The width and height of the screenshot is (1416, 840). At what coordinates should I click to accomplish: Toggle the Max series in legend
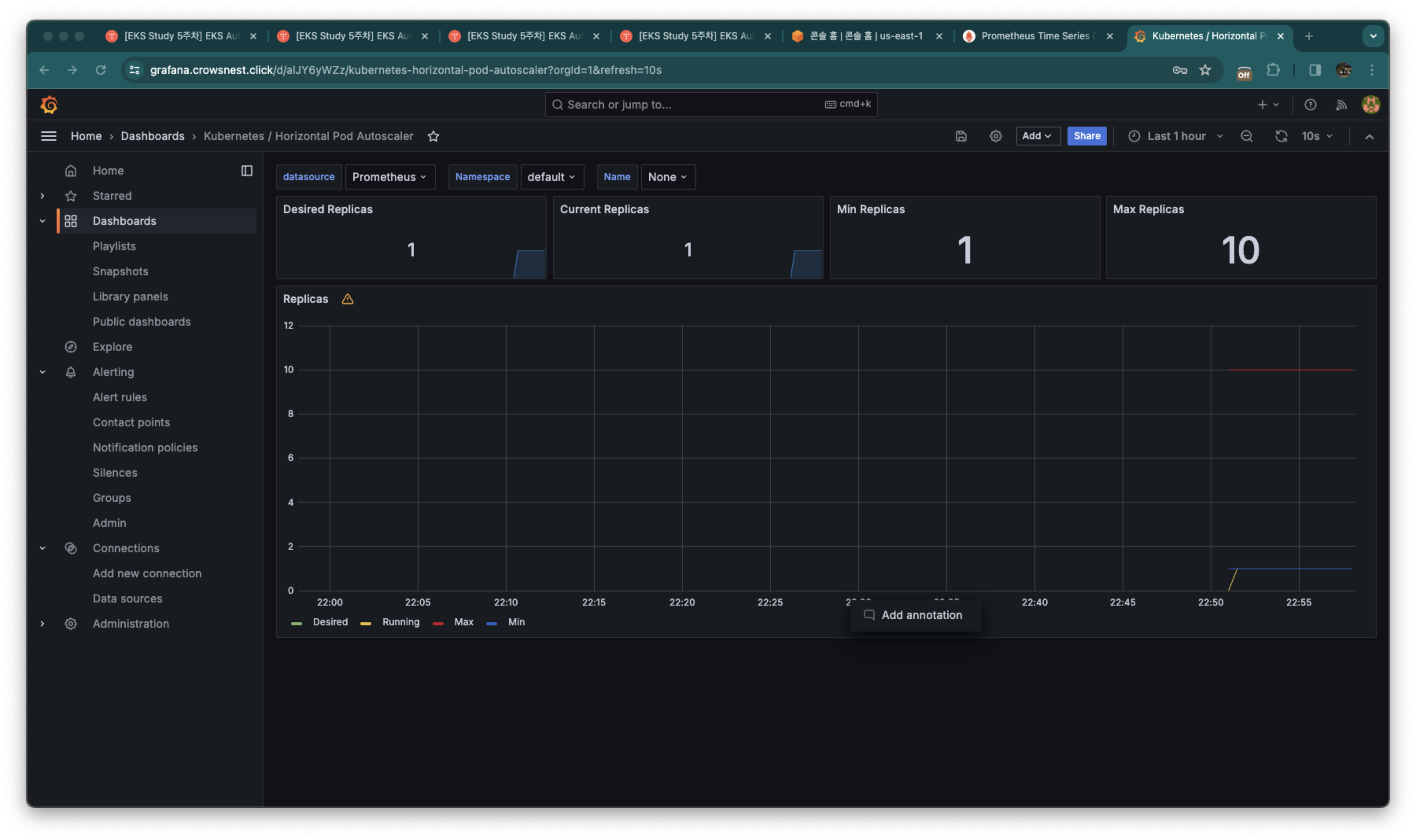coord(463,621)
